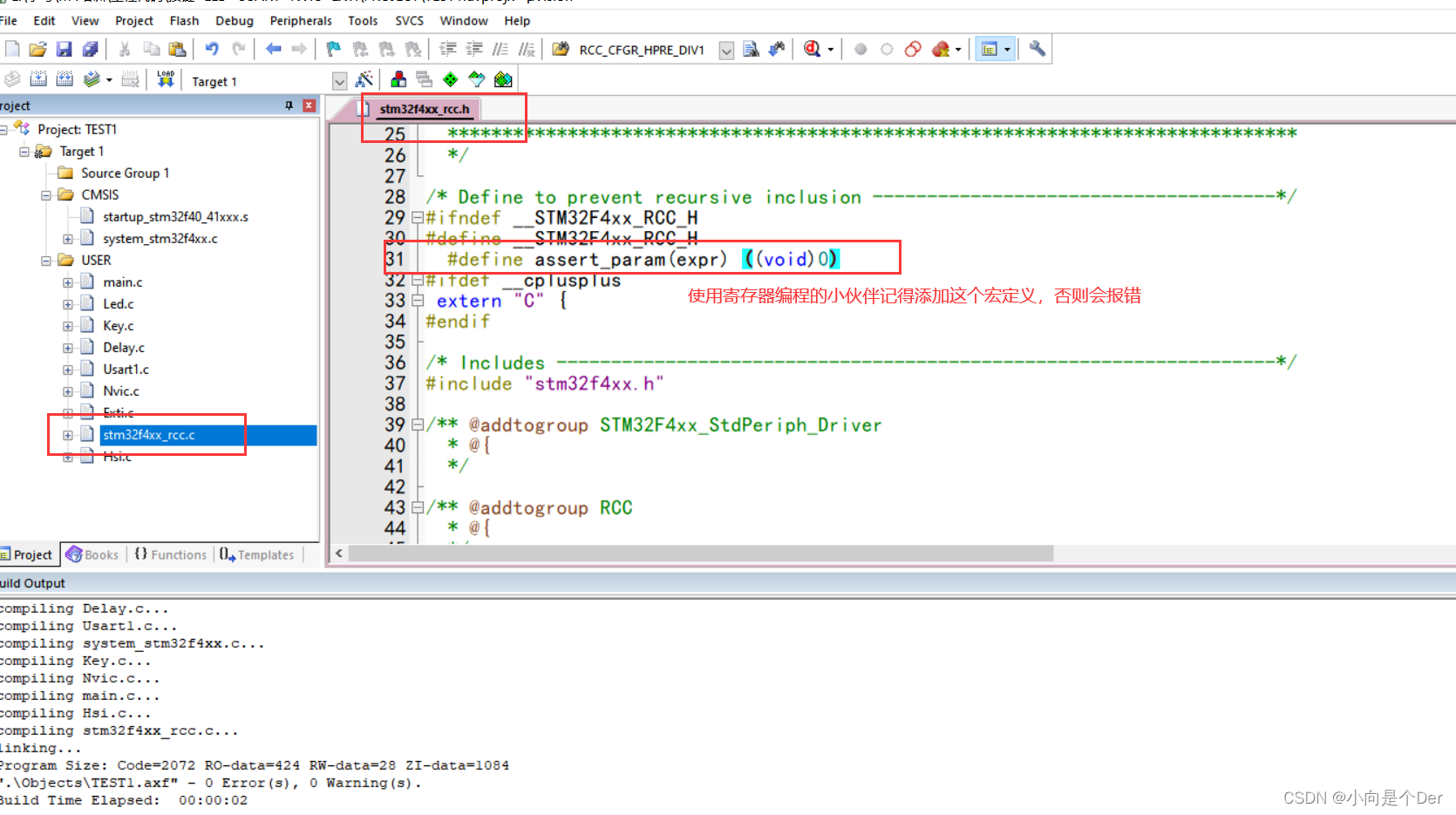This screenshot has width=1456, height=815.
Task: Open the debug session dropdown arrow
Action: pyautogui.click(x=830, y=50)
